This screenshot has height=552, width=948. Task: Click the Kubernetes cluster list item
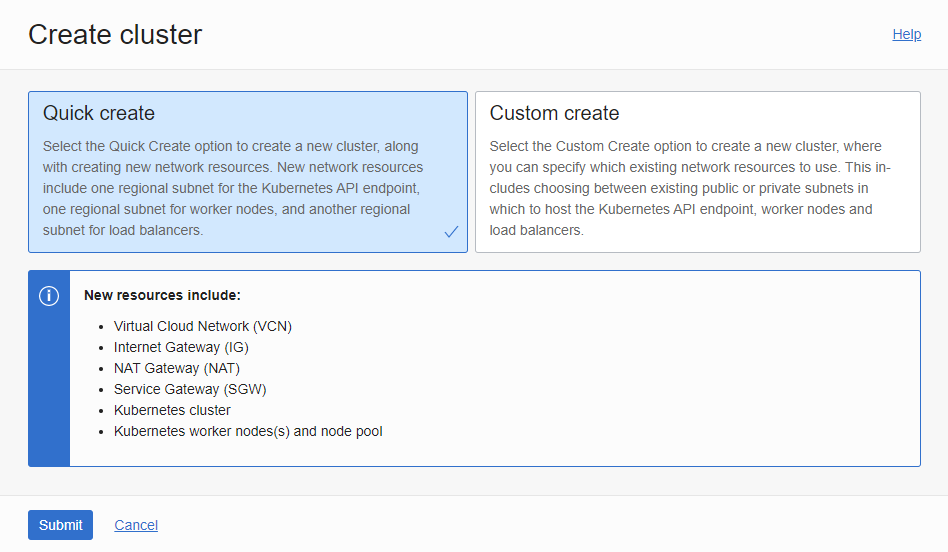[x=172, y=410]
